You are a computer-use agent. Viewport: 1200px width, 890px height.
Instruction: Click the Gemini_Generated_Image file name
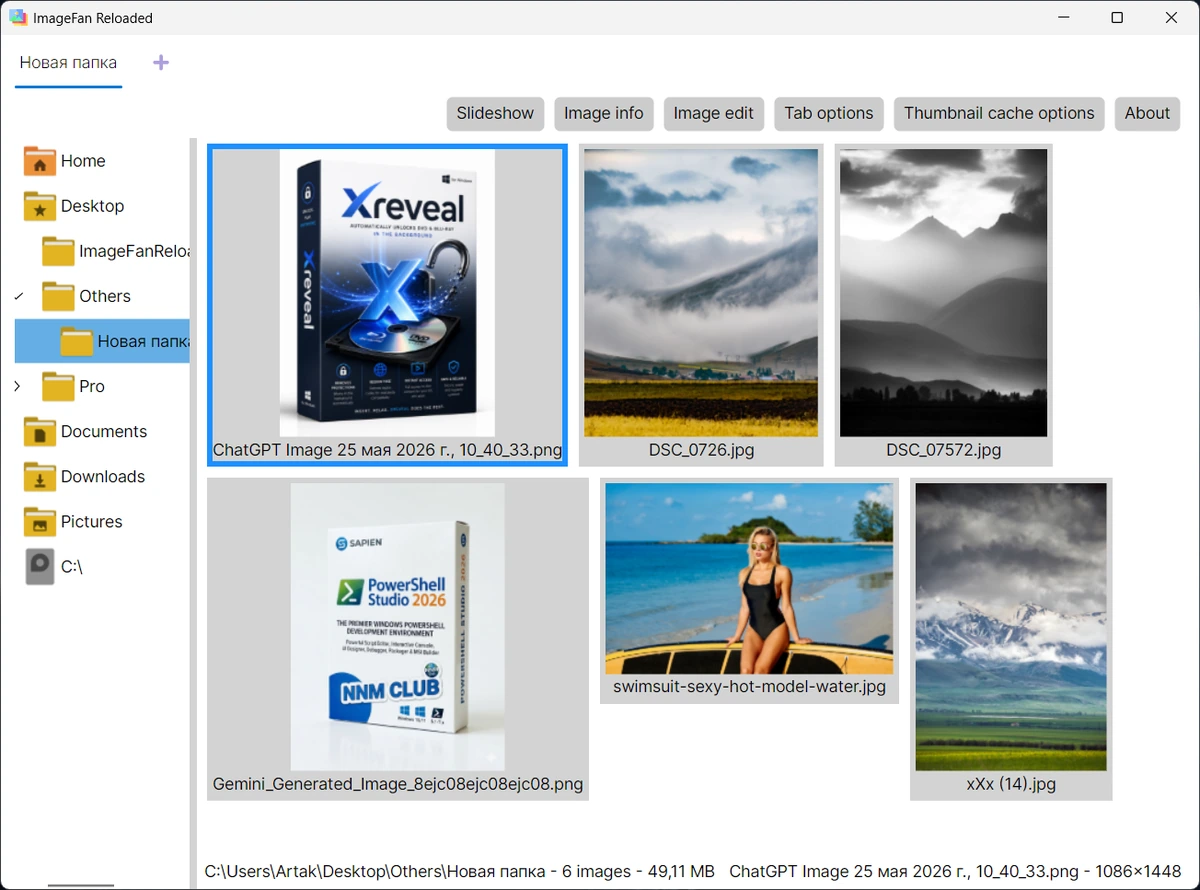tap(398, 784)
